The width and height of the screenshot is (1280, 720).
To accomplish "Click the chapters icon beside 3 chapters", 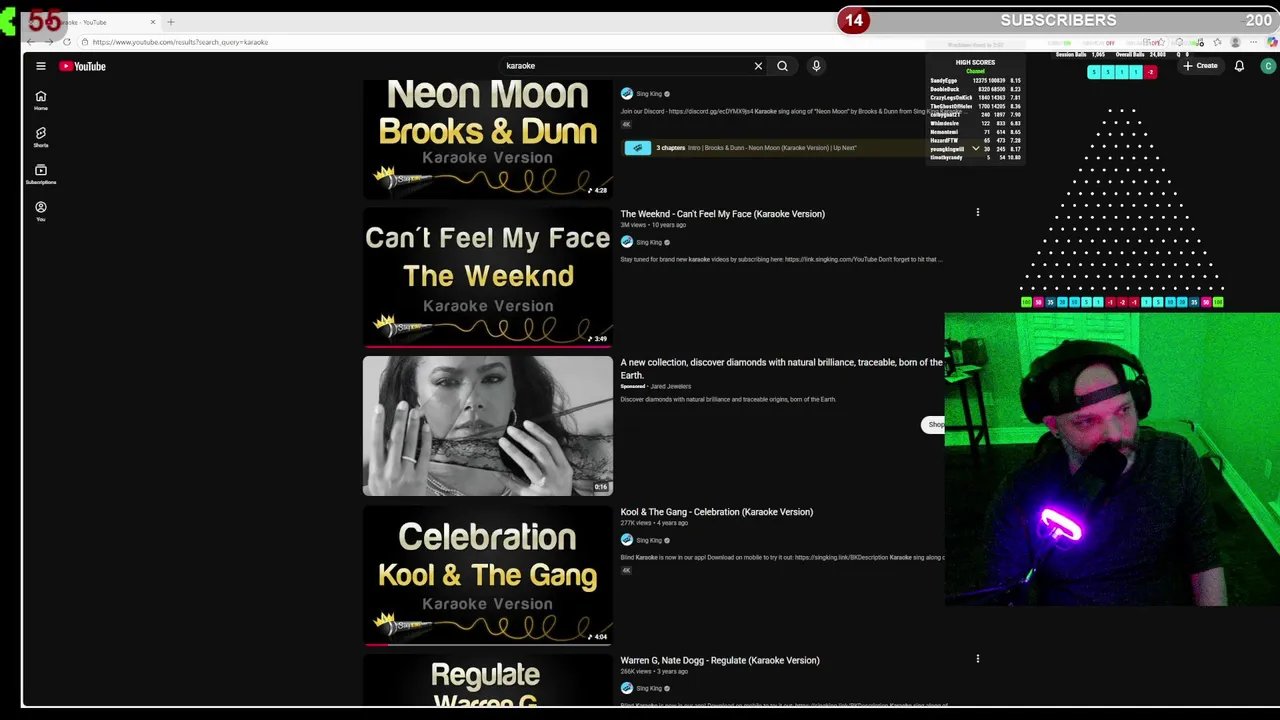I will [637, 148].
